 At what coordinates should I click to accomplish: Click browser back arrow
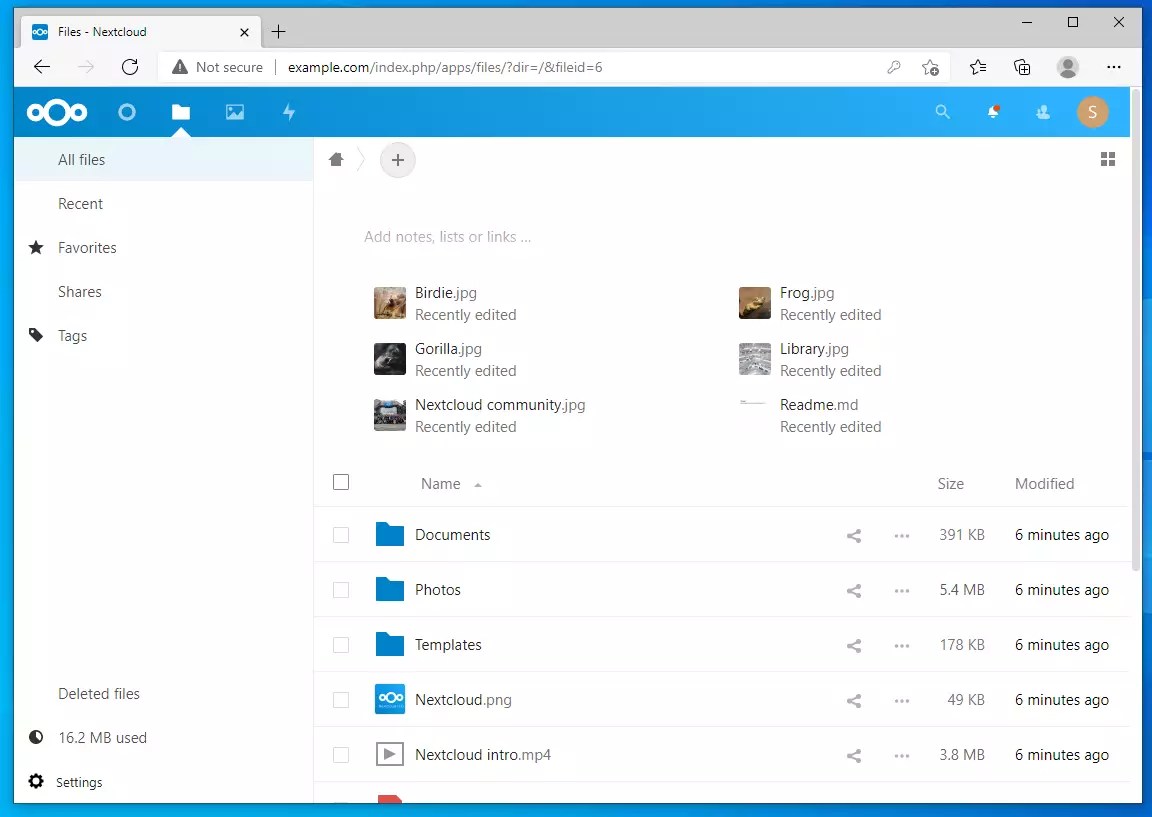coord(42,67)
